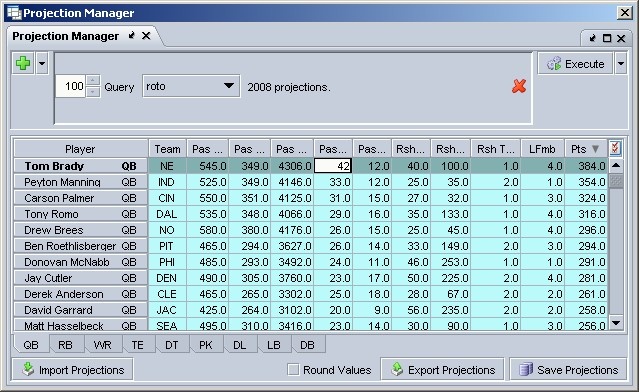Sort by the Pts column header

pyautogui.click(x=586, y=149)
